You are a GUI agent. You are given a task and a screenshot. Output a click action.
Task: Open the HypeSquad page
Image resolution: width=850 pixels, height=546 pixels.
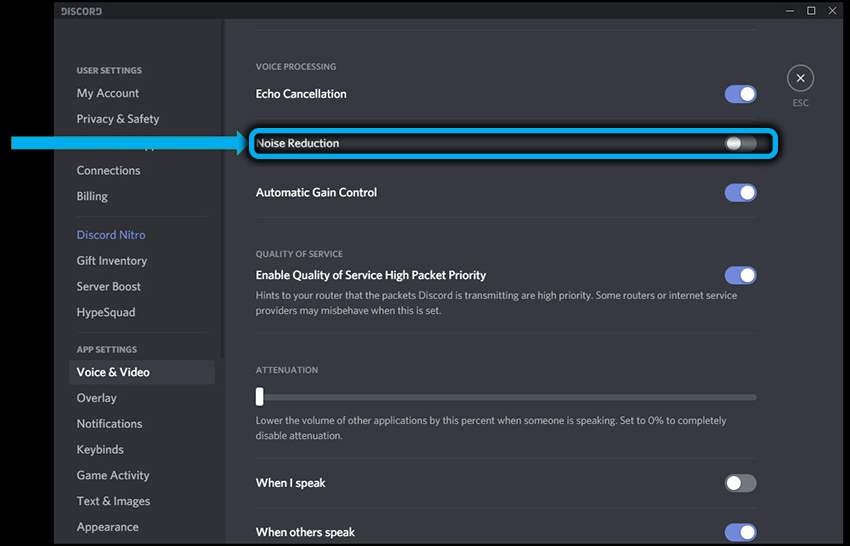click(106, 313)
